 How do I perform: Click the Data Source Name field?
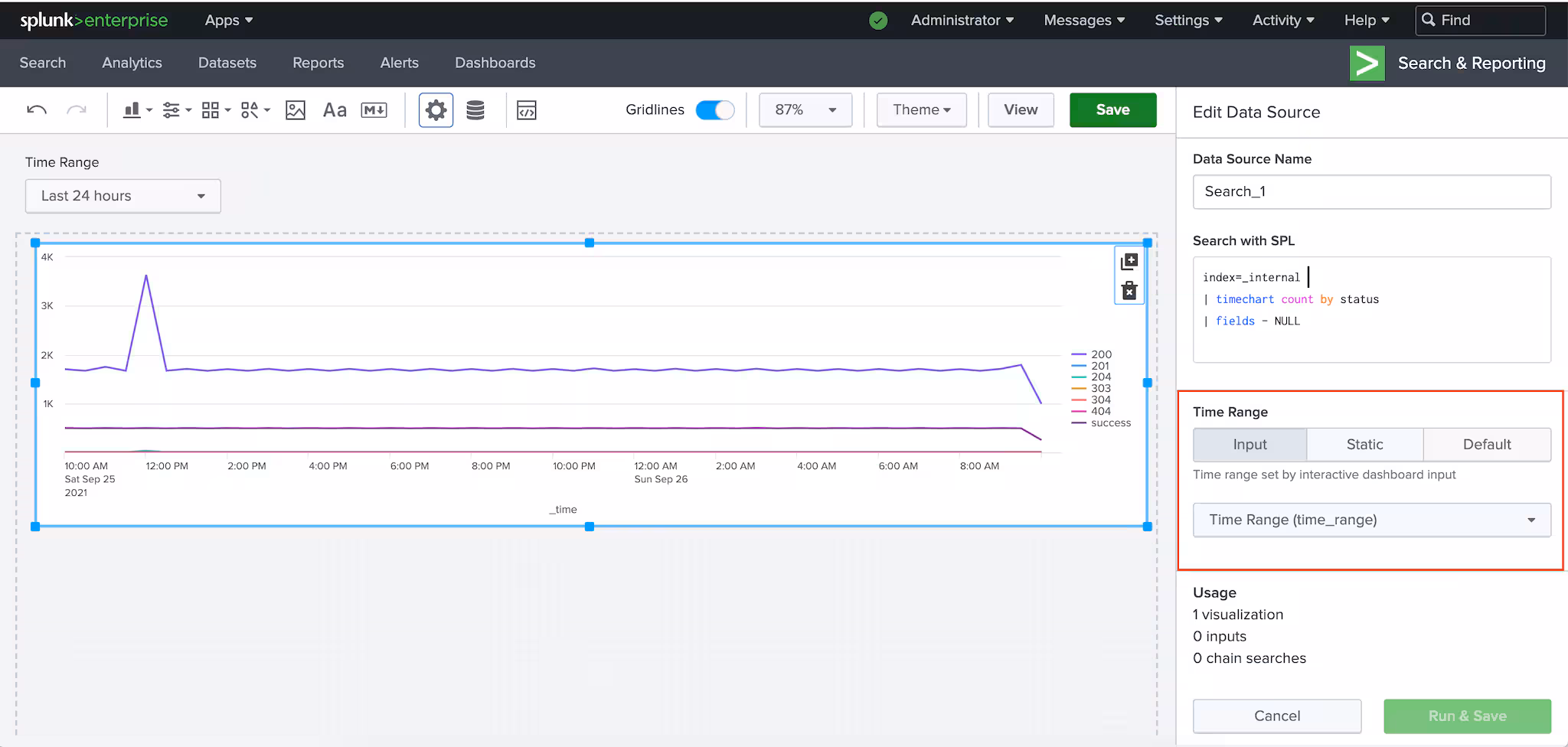1371,191
